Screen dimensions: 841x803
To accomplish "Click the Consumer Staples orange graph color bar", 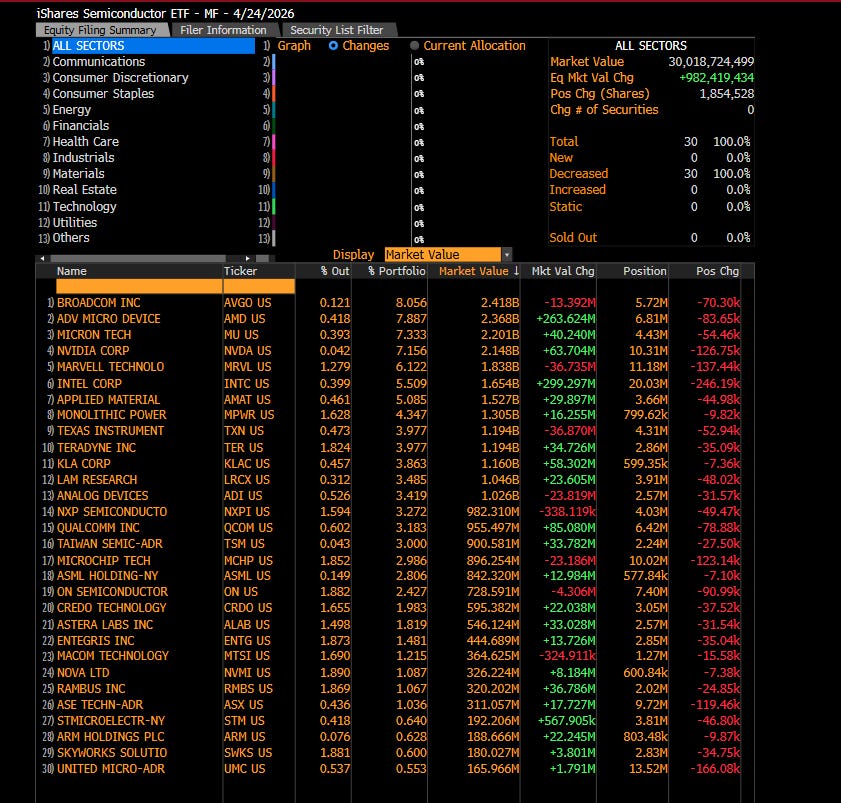I will [274, 94].
